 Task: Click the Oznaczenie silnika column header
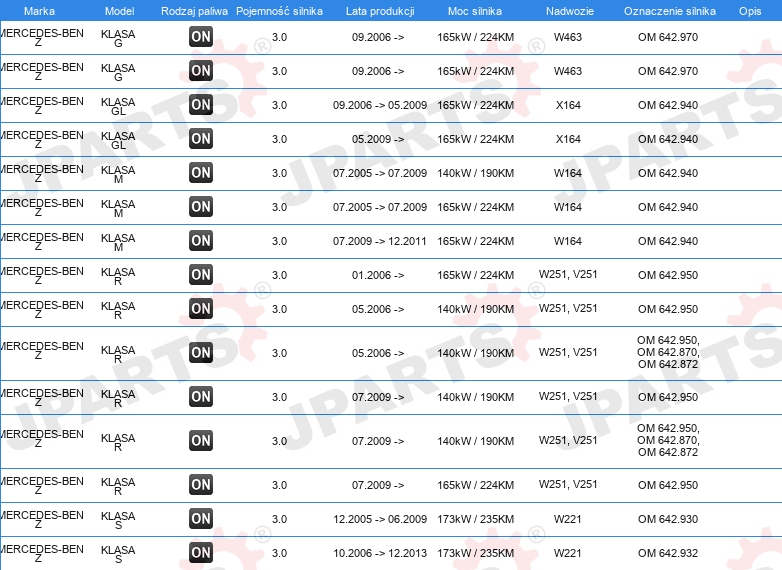[x=670, y=11]
